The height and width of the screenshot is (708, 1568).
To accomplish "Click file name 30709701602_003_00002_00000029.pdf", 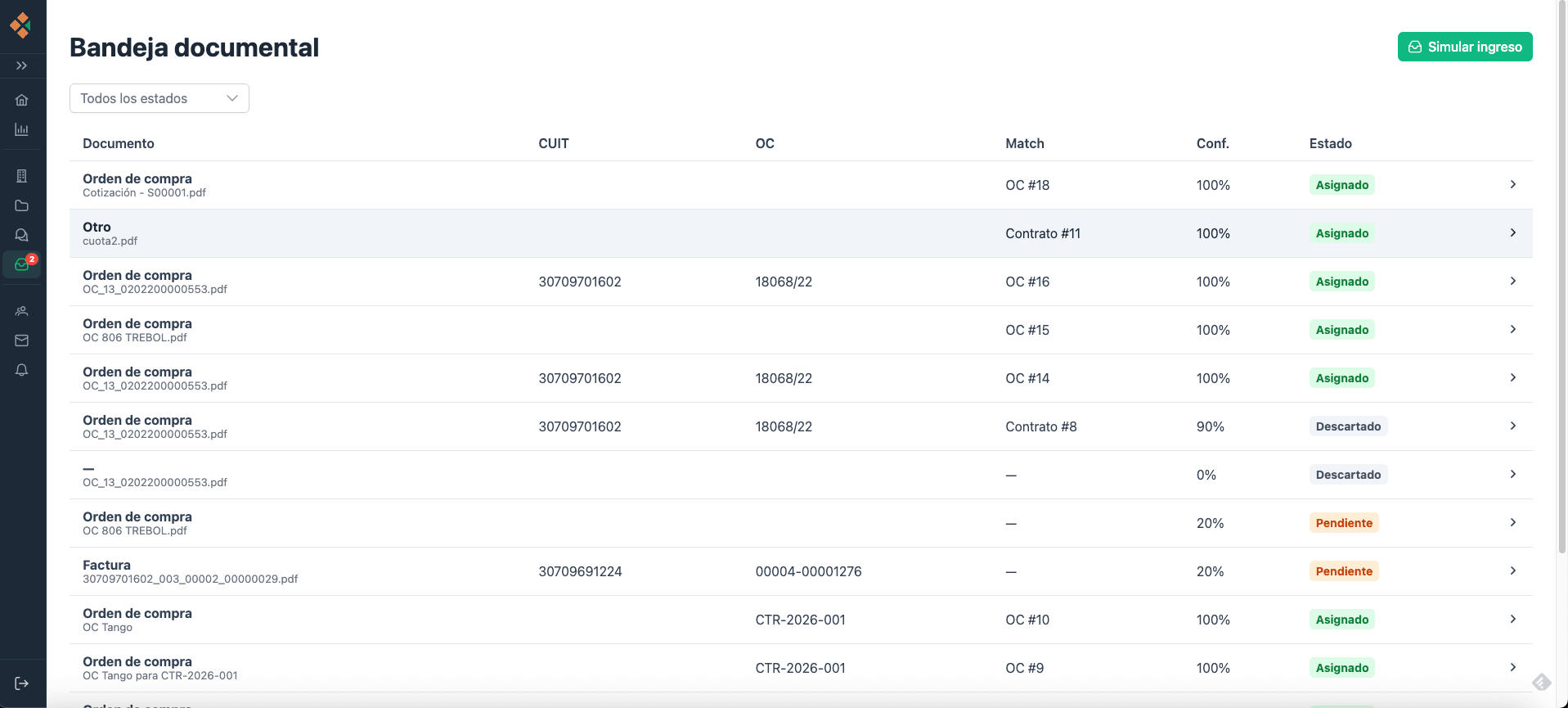I will 190,579.
